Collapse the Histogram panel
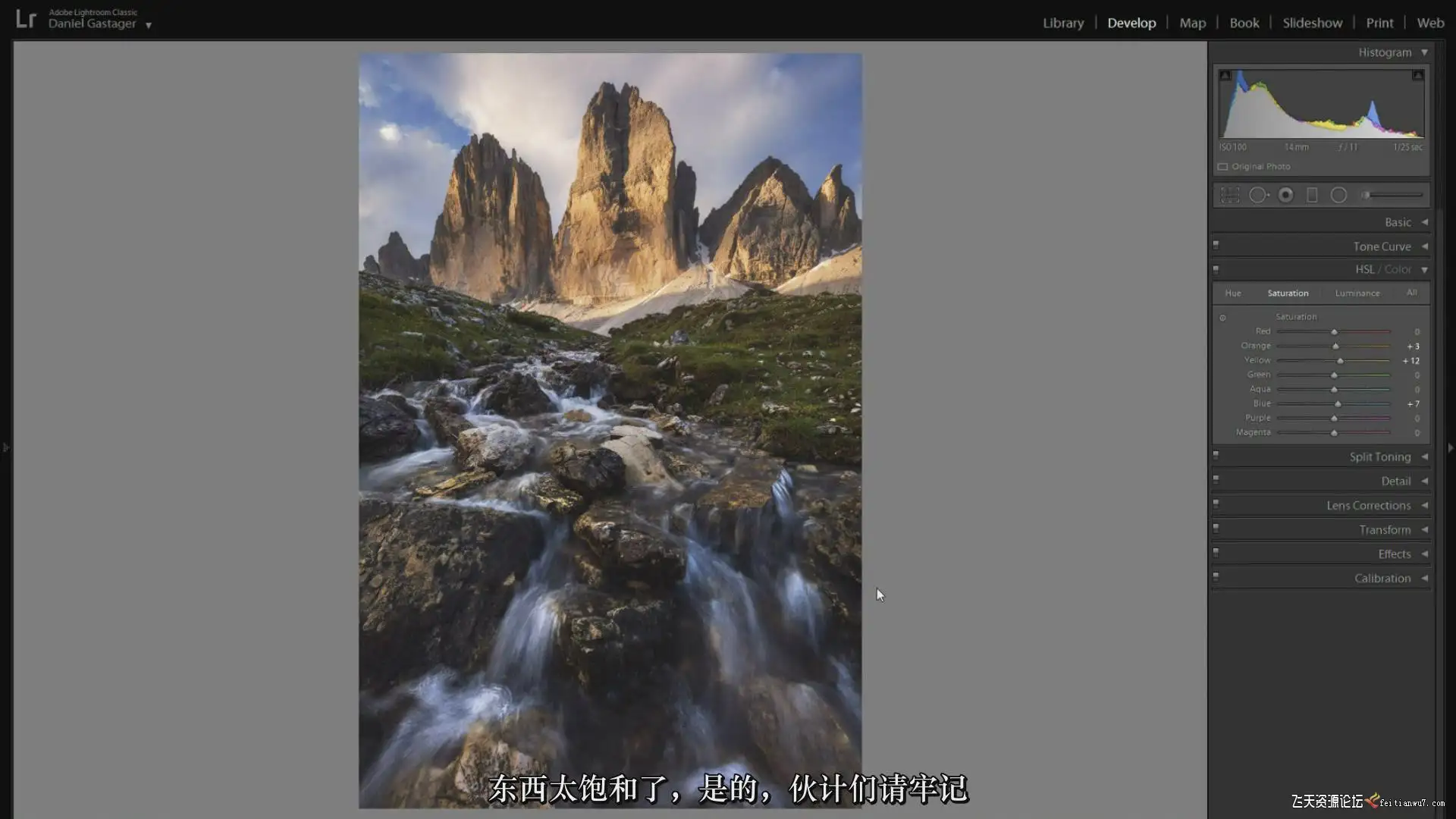Viewport: 1456px width, 819px height. coord(1424,52)
